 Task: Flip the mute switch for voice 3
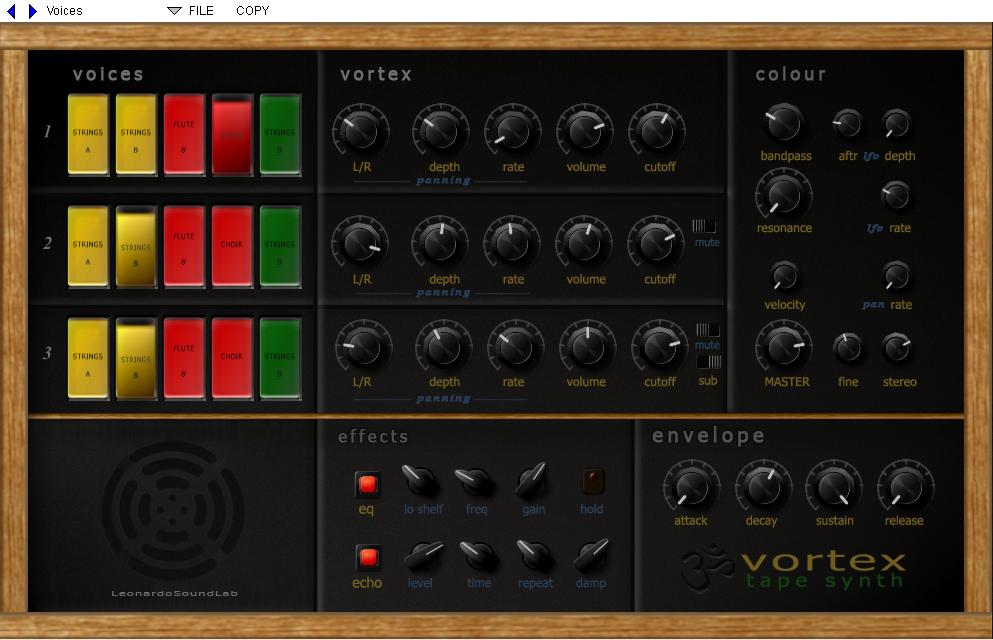point(708,330)
